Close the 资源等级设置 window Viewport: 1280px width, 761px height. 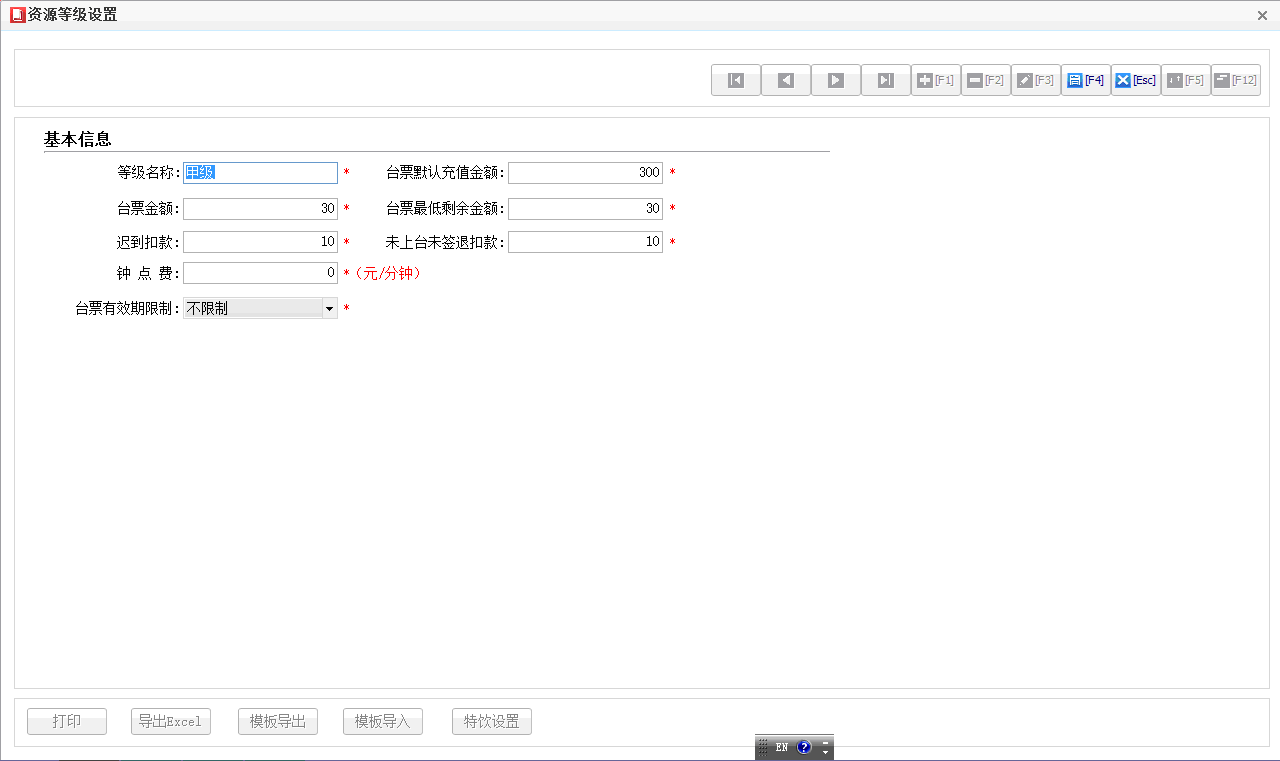coord(1262,15)
